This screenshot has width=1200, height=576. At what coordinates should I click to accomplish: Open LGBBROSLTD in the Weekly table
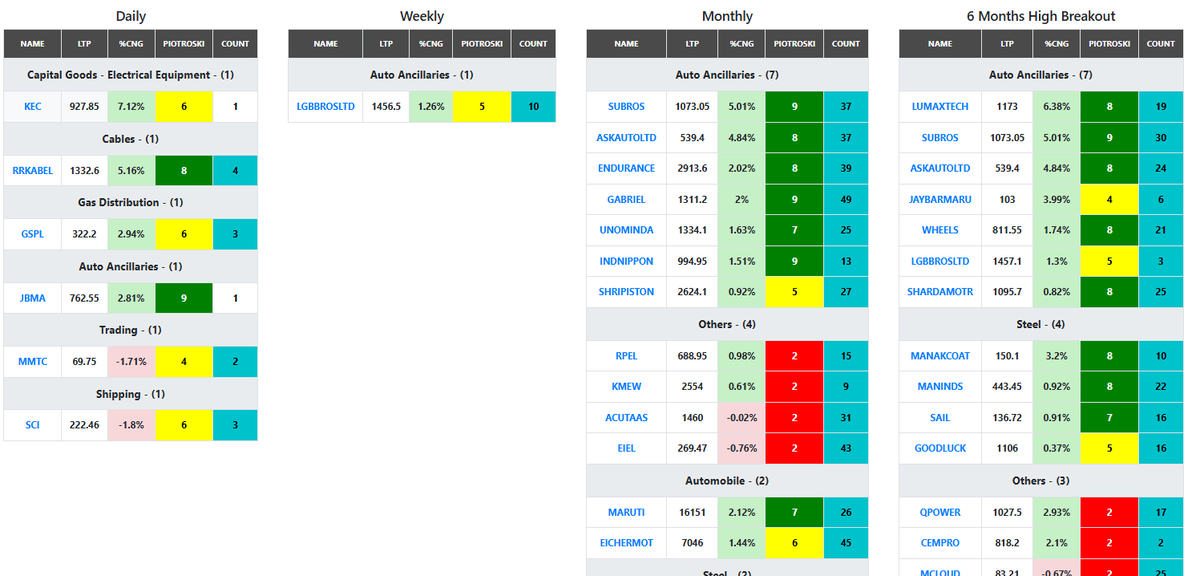click(326, 106)
